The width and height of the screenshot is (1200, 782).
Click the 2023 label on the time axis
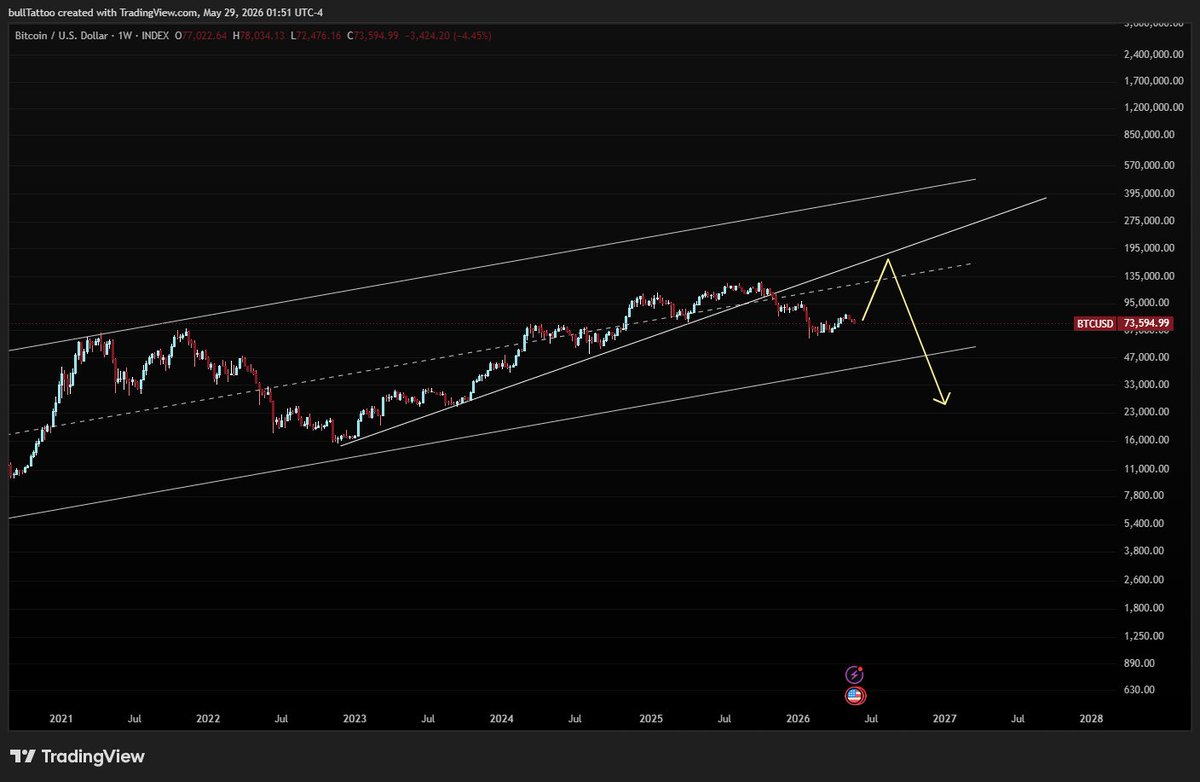point(355,718)
